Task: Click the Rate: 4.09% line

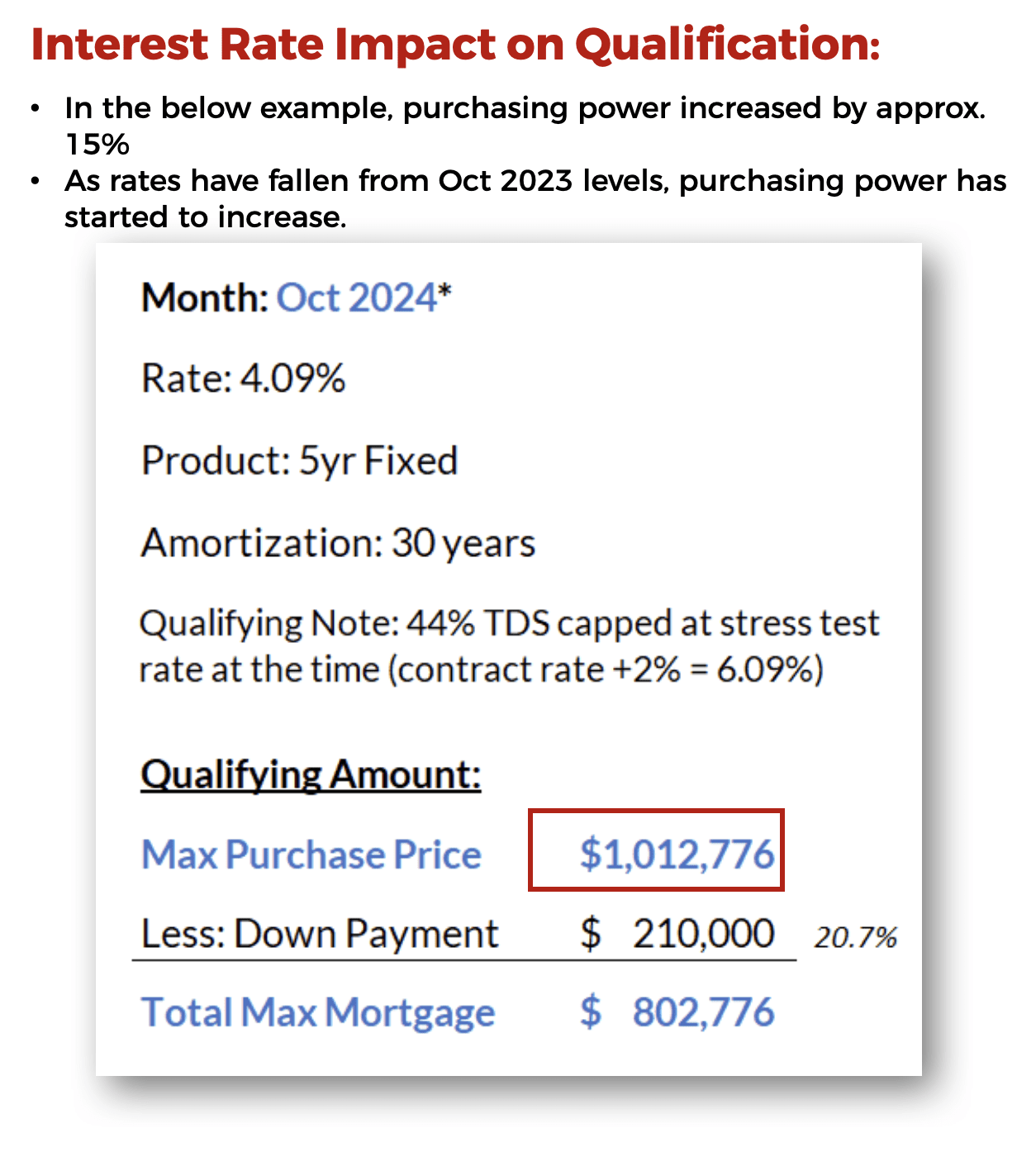Action: [243, 378]
